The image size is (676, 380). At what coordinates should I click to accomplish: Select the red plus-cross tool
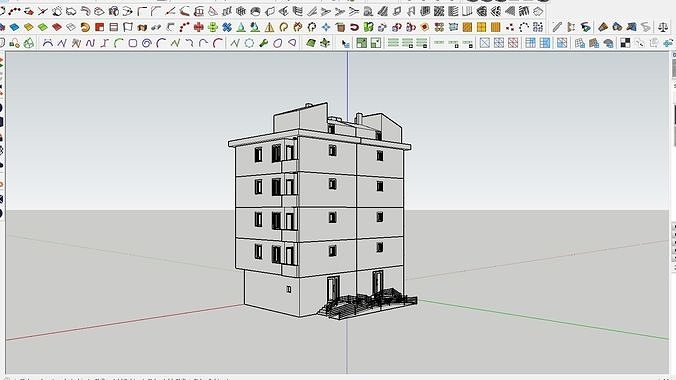point(198,28)
